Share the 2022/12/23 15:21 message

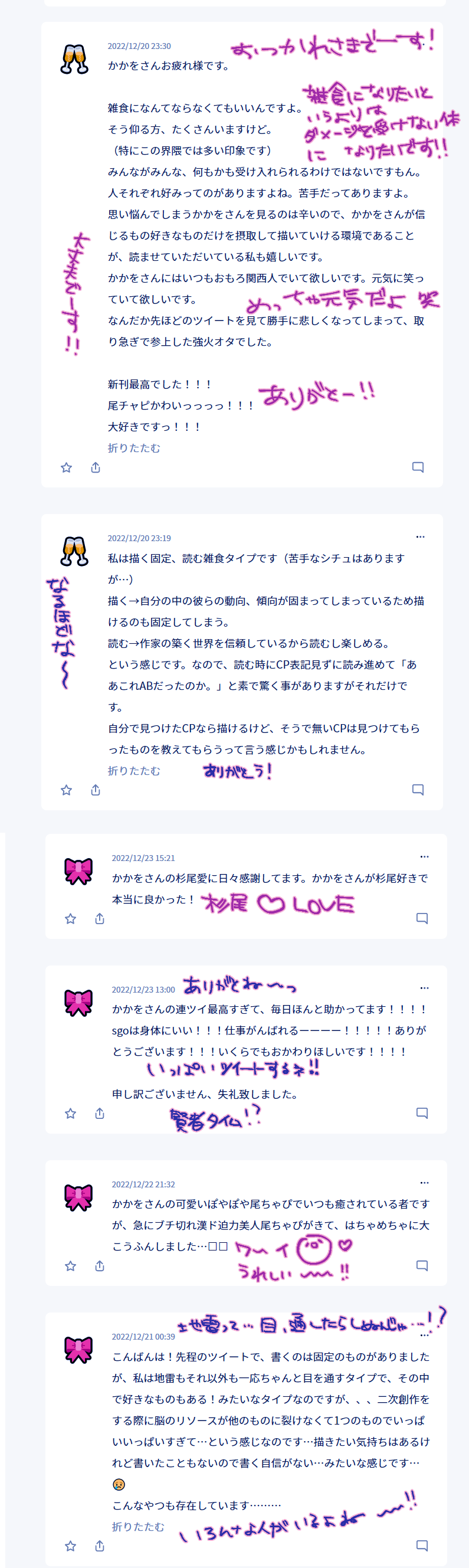tap(100, 918)
